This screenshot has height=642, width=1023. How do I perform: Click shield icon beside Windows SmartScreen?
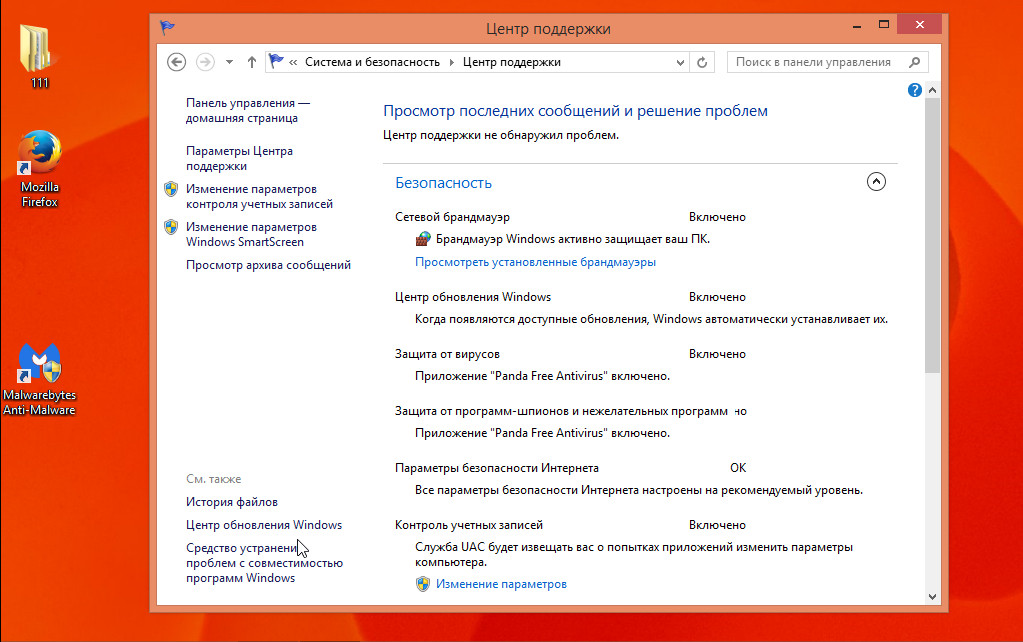(x=171, y=227)
